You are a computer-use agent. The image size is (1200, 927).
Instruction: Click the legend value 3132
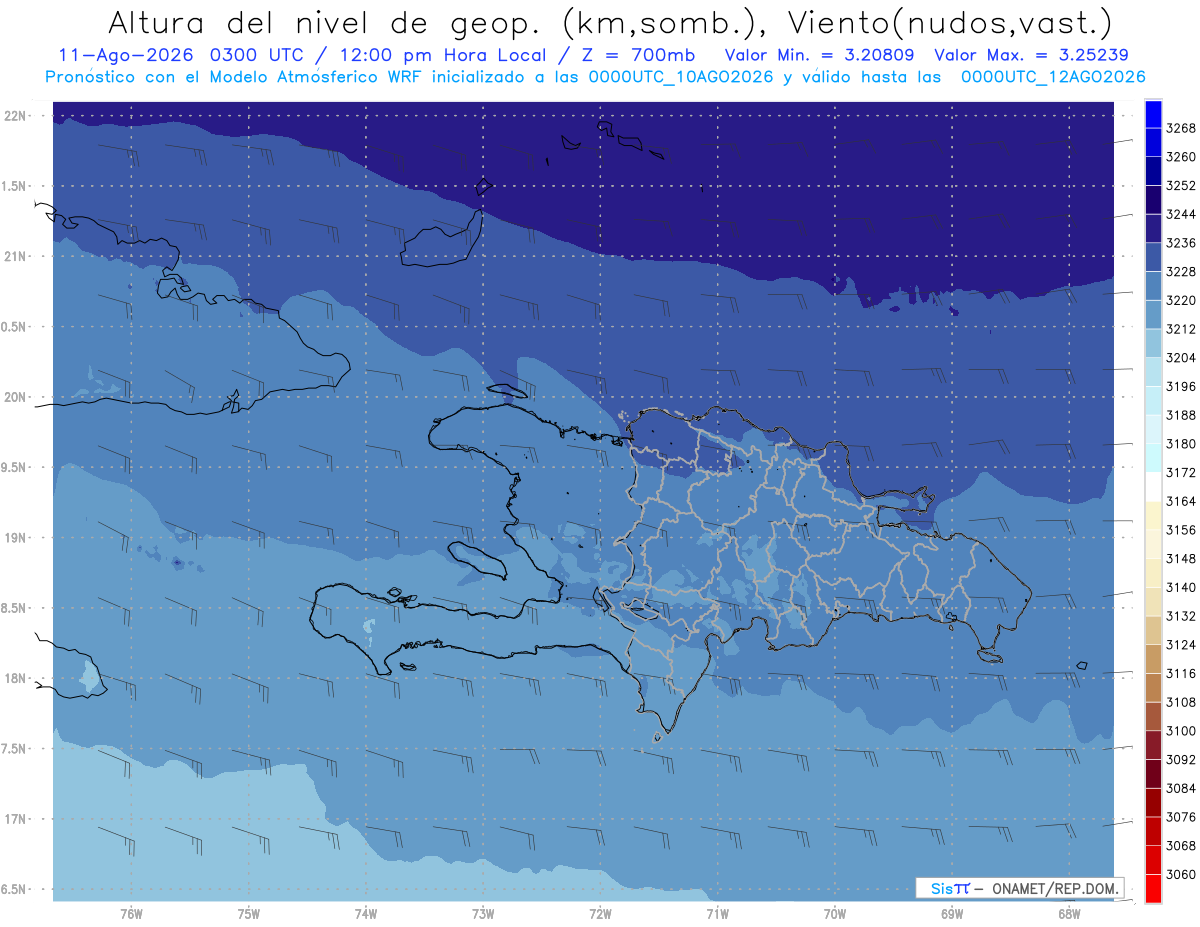point(1181,616)
